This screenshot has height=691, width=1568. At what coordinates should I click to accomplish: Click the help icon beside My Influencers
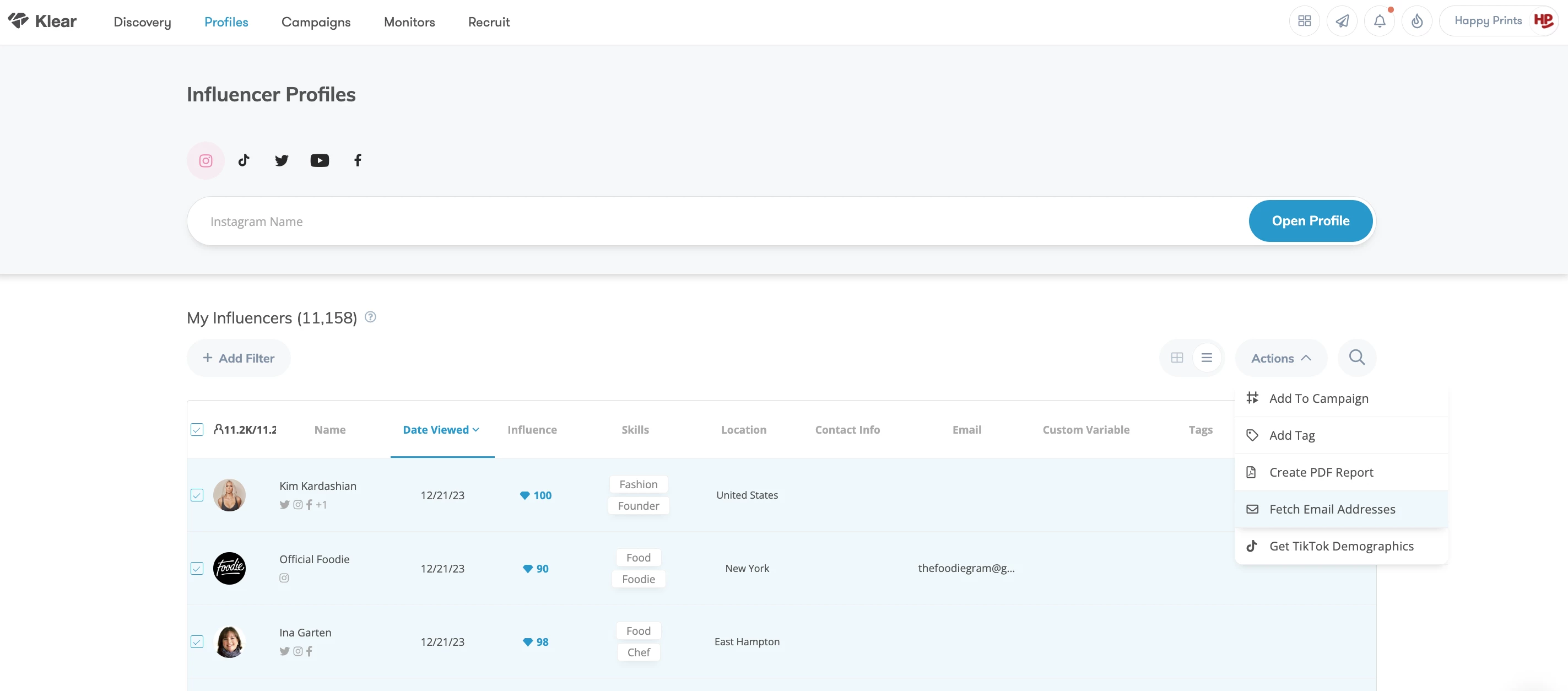click(370, 317)
